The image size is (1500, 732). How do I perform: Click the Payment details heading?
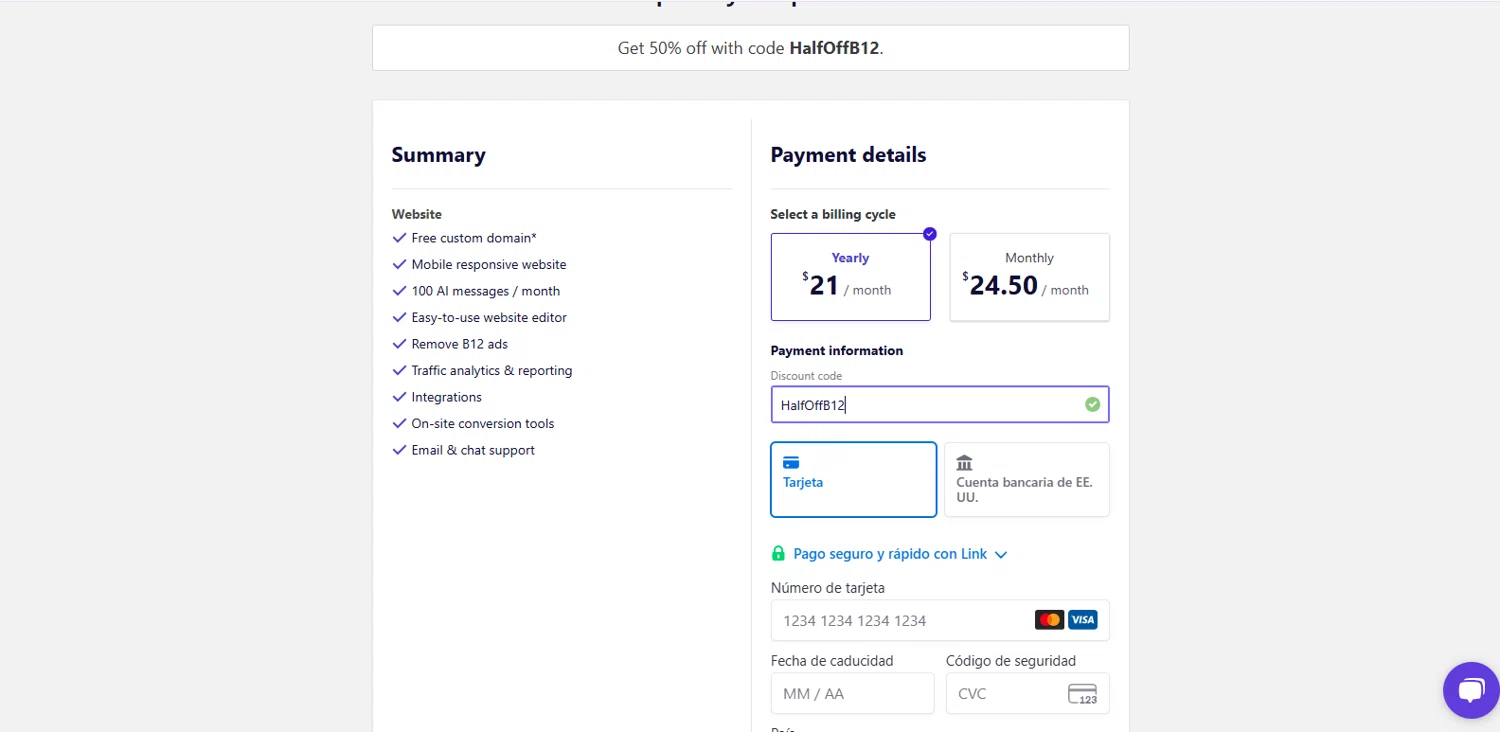848,155
